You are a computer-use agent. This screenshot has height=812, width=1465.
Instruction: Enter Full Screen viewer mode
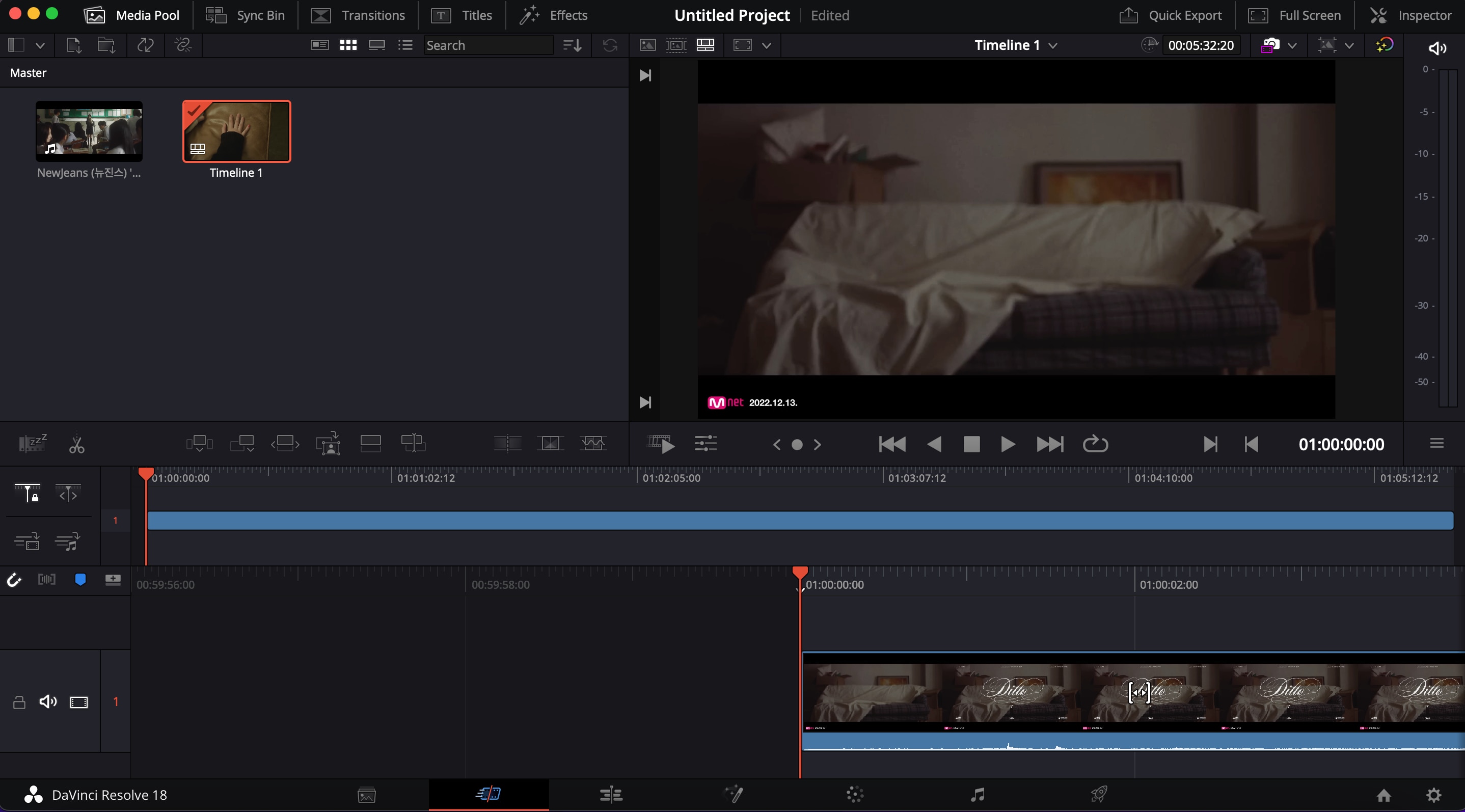click(x=1294, y=15)
